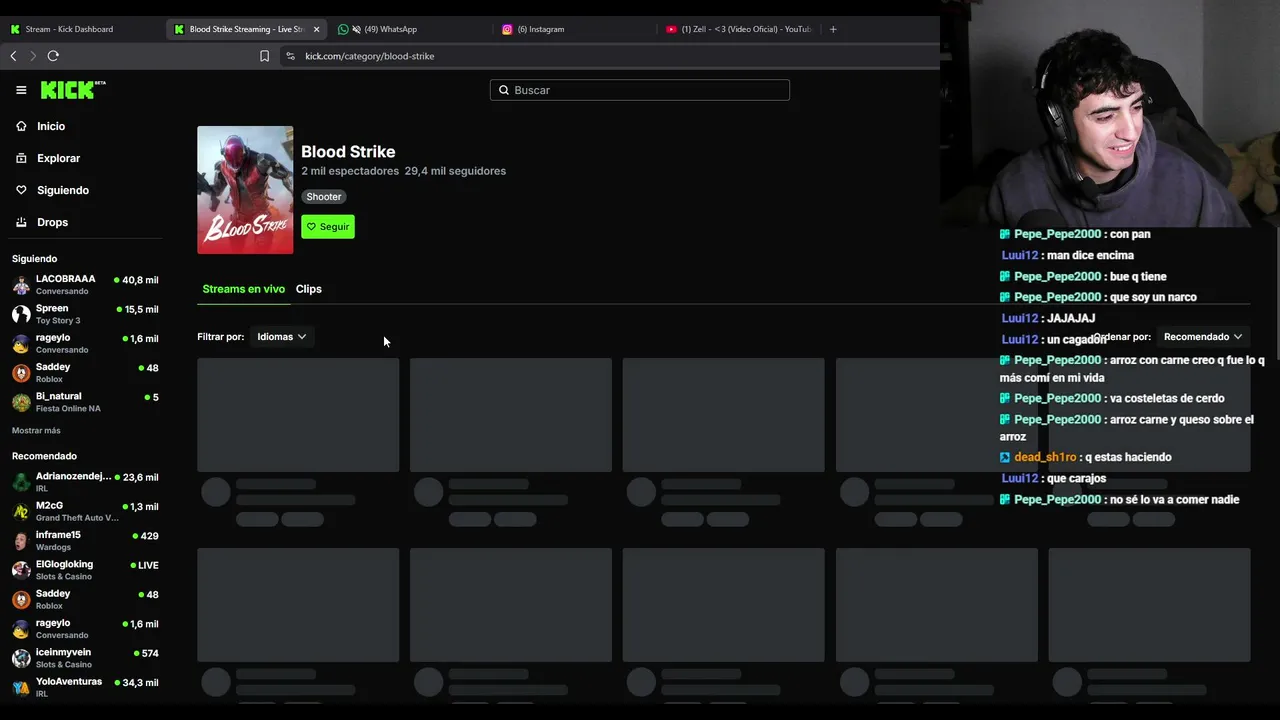This screenshot has width=1280, height=720.
Task: Switch to the Zell YouTube tab
Action: click(738, 29)
